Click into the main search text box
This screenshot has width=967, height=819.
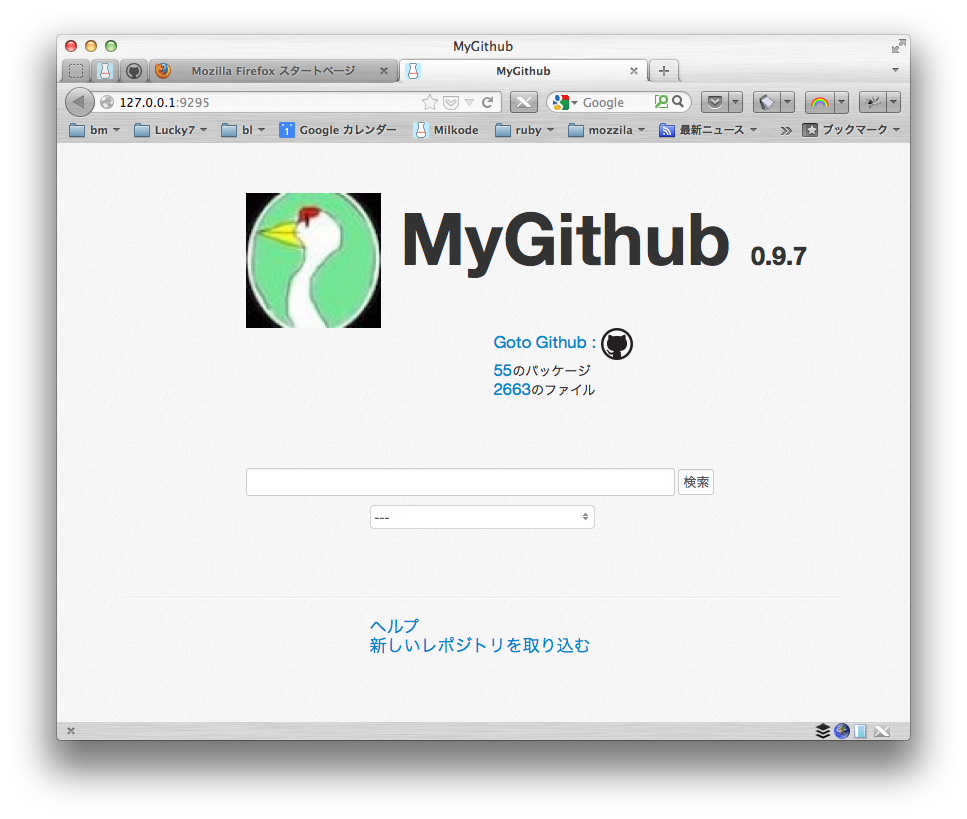click(460, 482)
